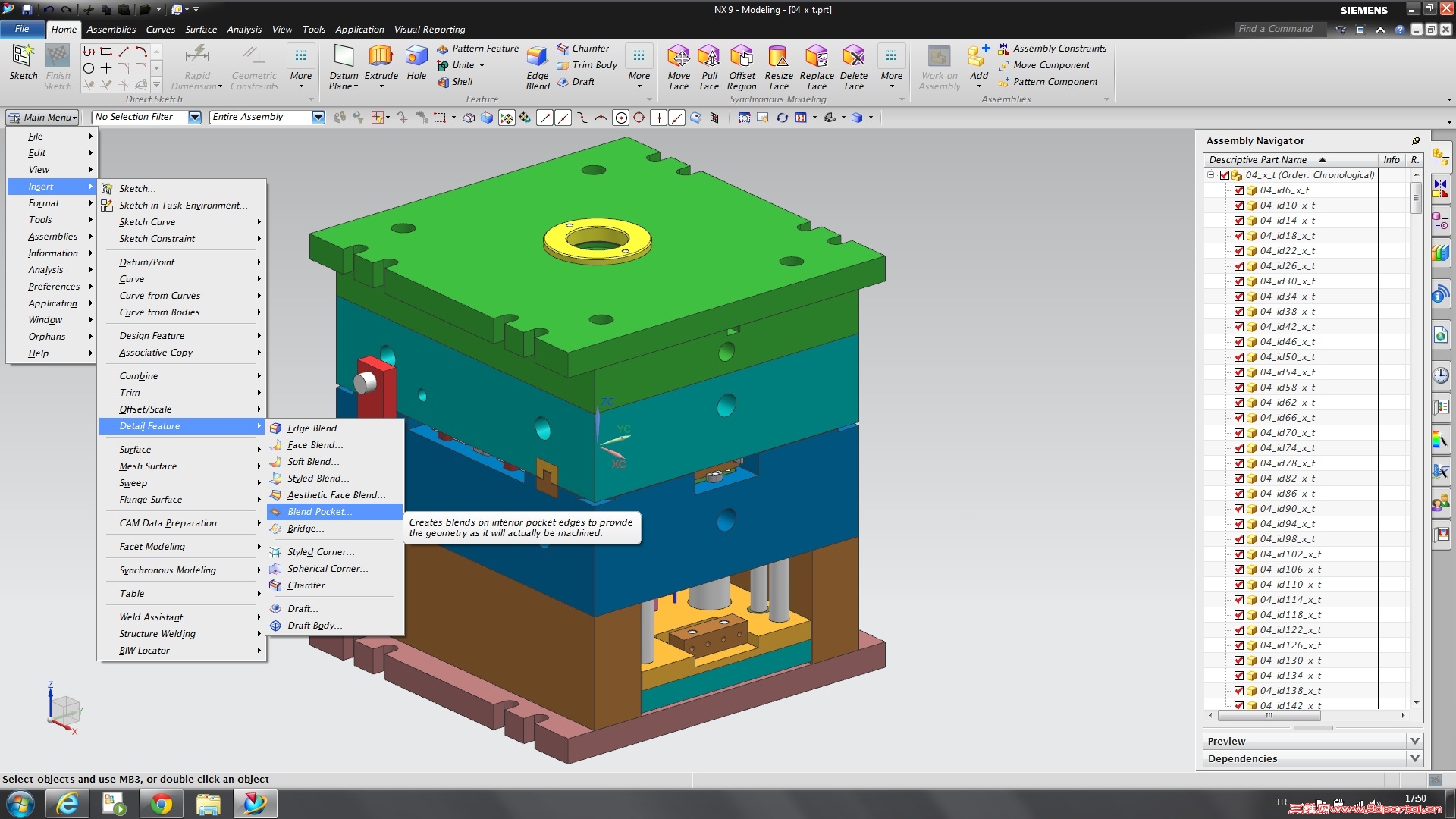The height and width of the screenshot is (819, 1456).
Task: Expand the Preview panel section
Action: 1414,741
